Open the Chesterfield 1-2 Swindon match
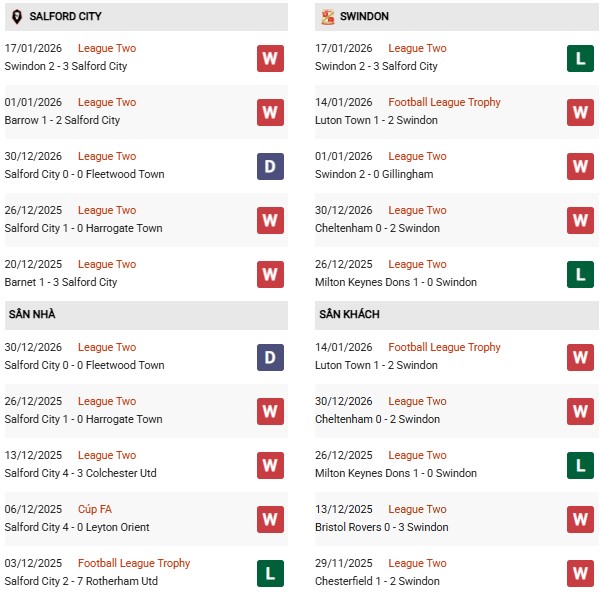The height and width of the screenshot is (593, 600). pos(376,581)
